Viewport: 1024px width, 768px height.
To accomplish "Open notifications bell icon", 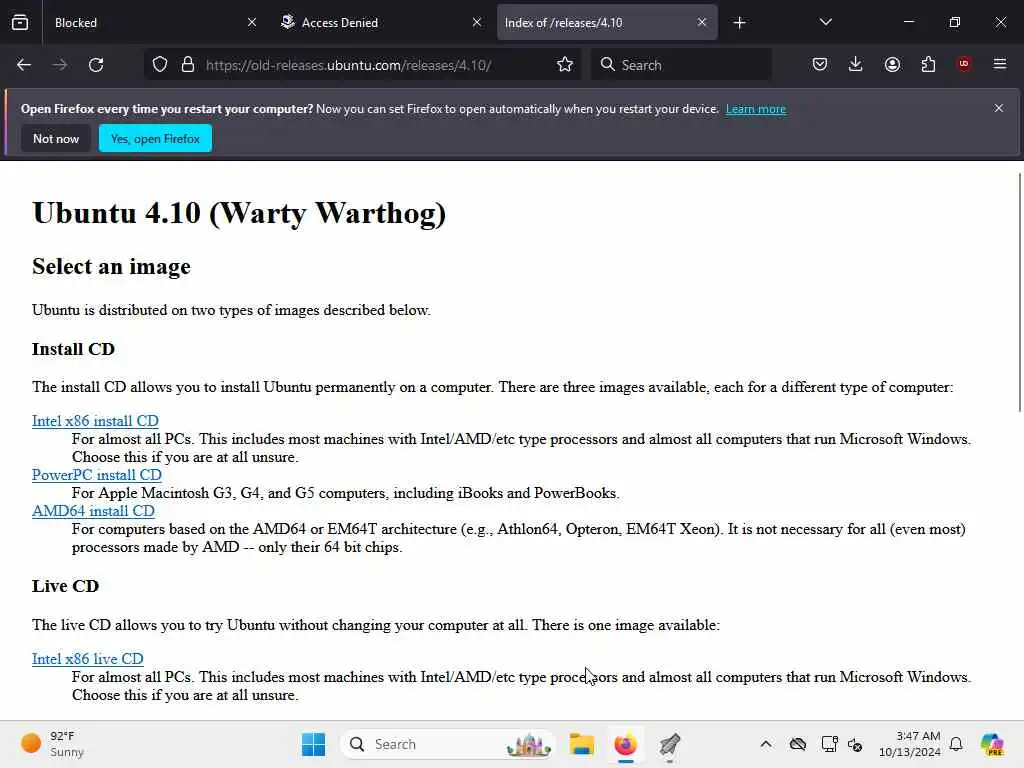I will (x=956, y=744).
